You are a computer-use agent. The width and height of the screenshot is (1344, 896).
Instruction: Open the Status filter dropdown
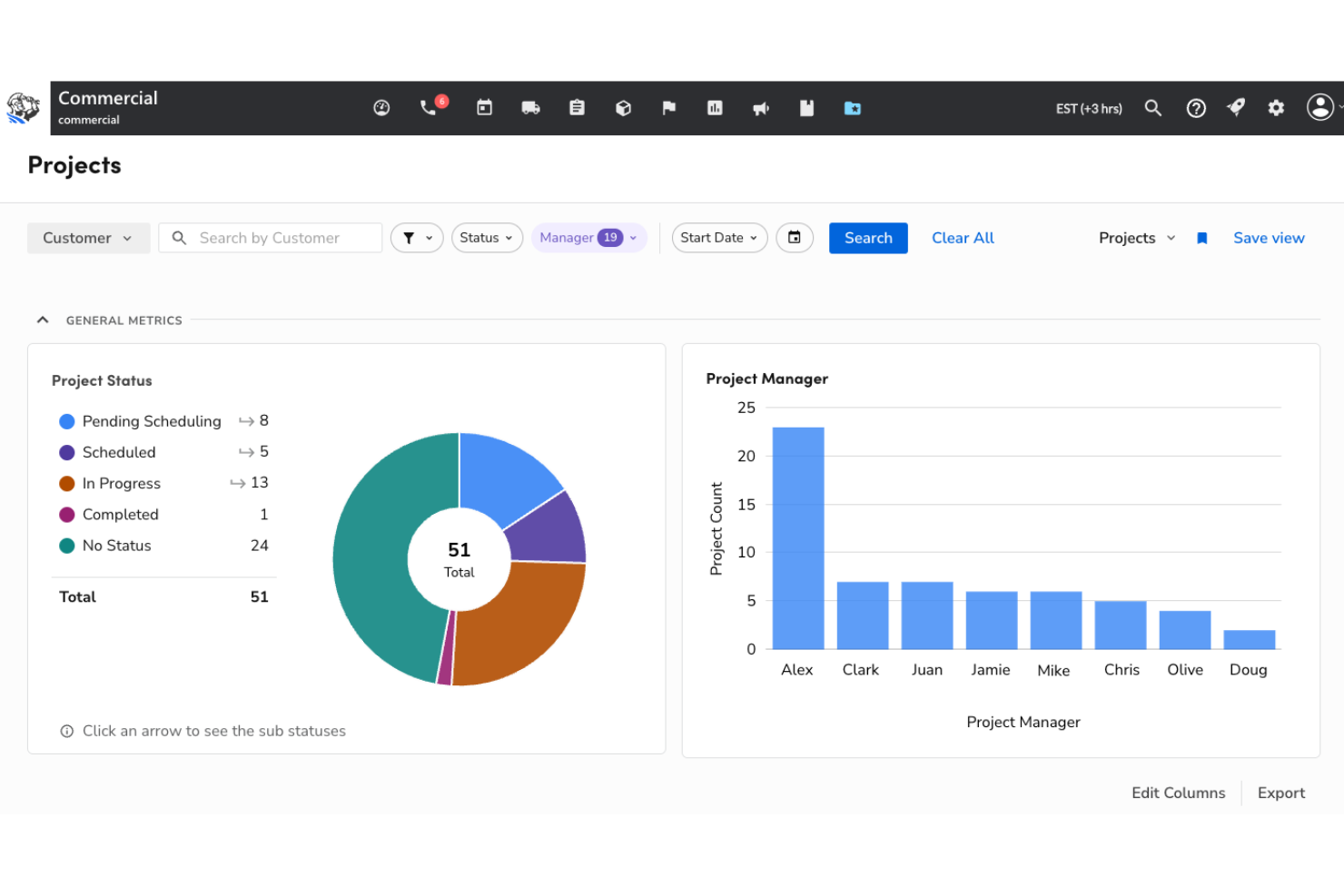coord(487,237)
